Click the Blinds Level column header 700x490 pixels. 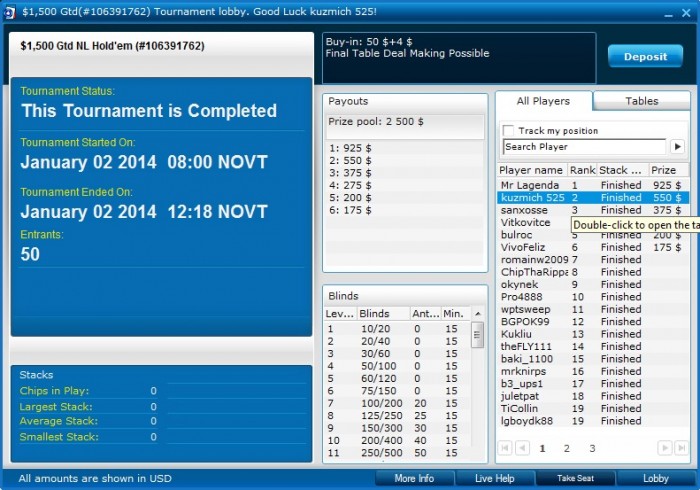point(340,314)
